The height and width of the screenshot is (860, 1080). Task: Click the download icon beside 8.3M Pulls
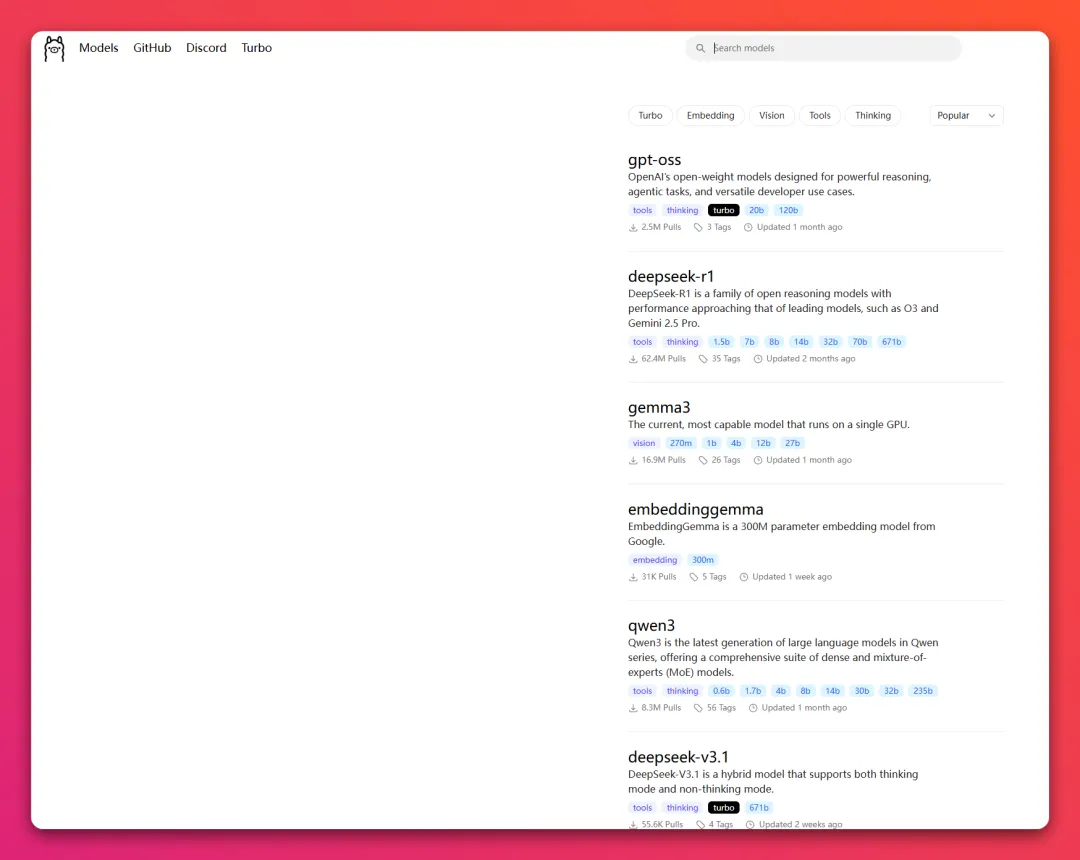point(633,708)
